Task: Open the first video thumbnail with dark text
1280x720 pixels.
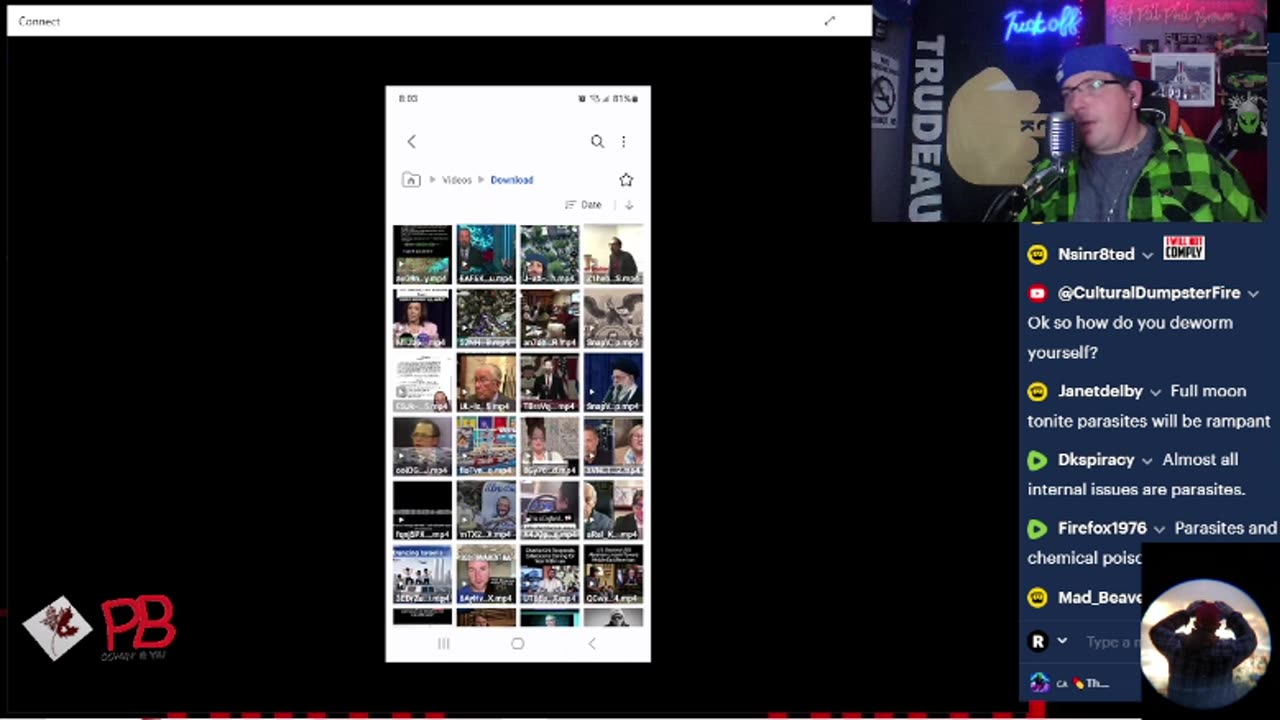Action: point(422,254)
